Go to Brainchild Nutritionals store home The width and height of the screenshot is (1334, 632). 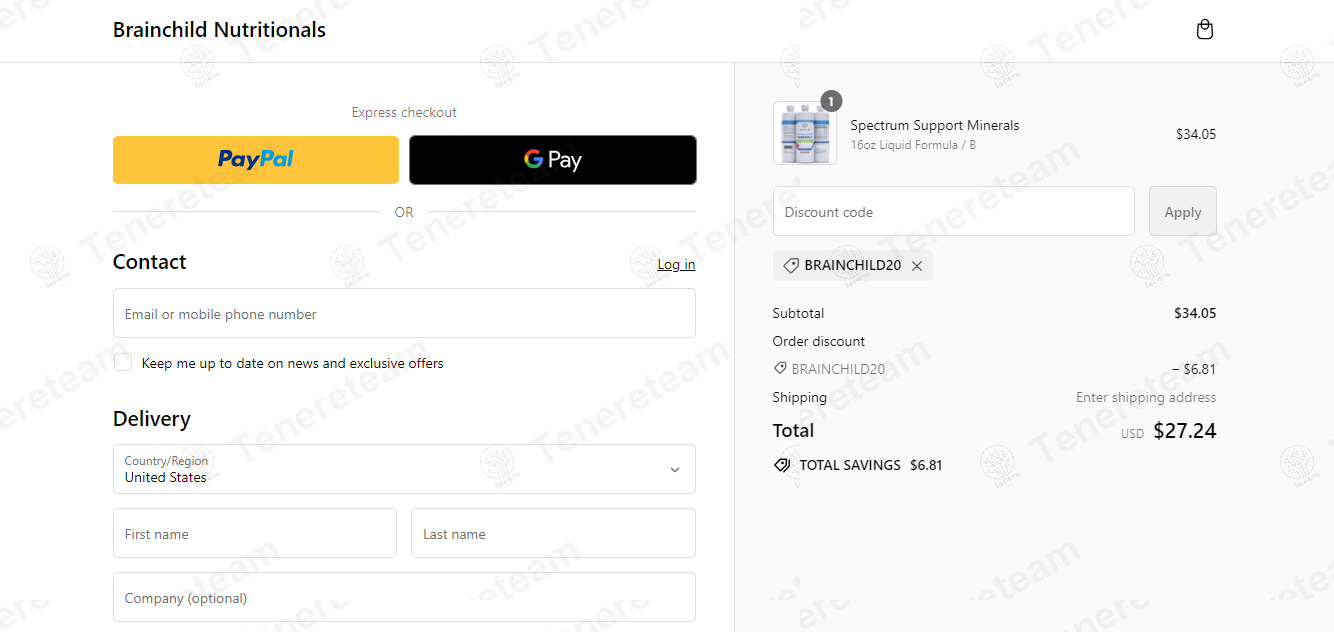click(219, 30)
